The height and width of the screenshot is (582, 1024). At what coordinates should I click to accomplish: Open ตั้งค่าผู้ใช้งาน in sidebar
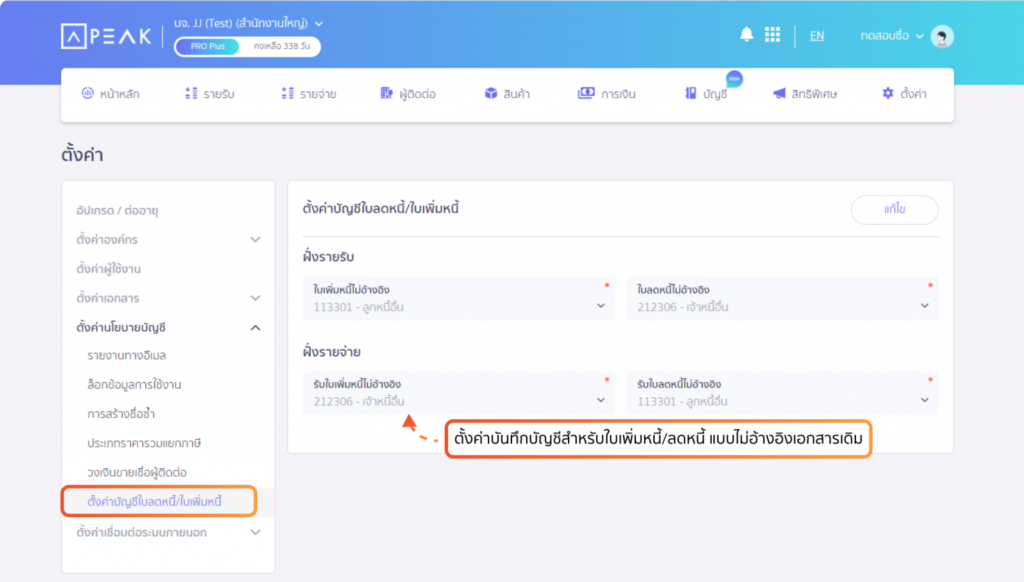tap(108, 268)
